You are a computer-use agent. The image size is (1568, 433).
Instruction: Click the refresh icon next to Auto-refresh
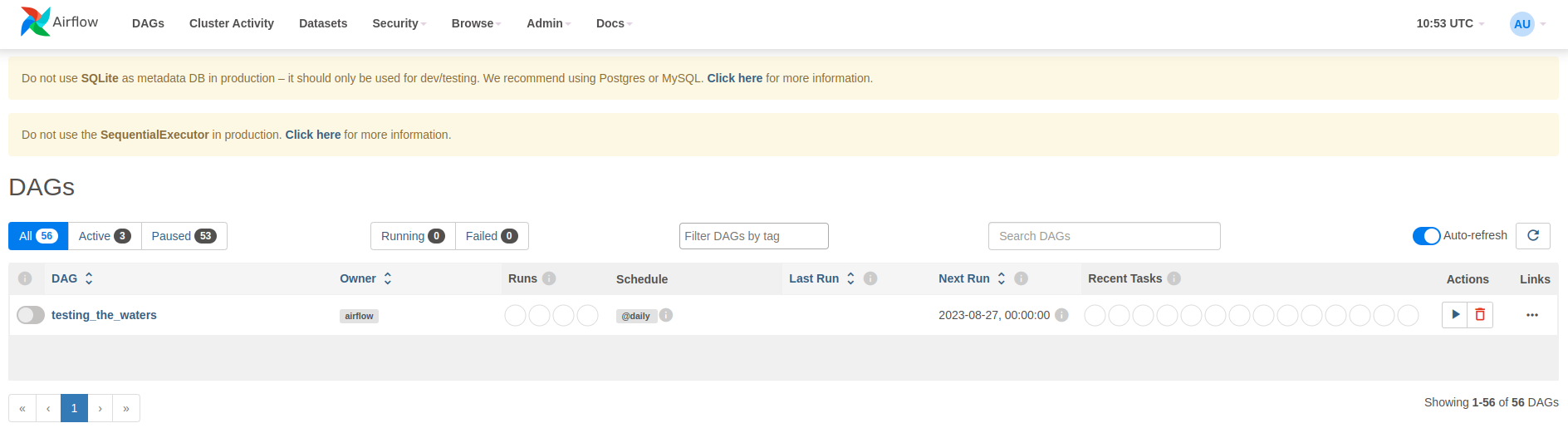1533,236
